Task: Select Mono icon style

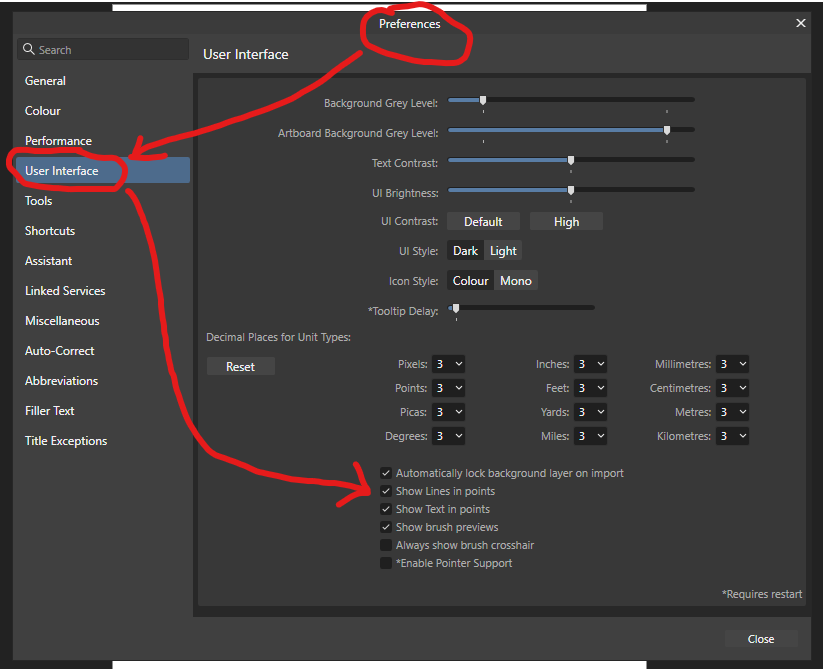Action: tap(516, 281)
